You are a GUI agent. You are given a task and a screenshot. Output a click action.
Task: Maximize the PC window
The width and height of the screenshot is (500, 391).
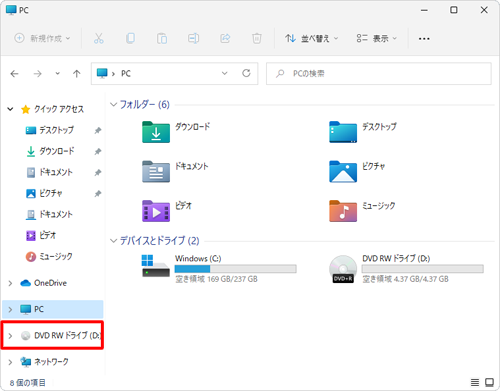454,10
